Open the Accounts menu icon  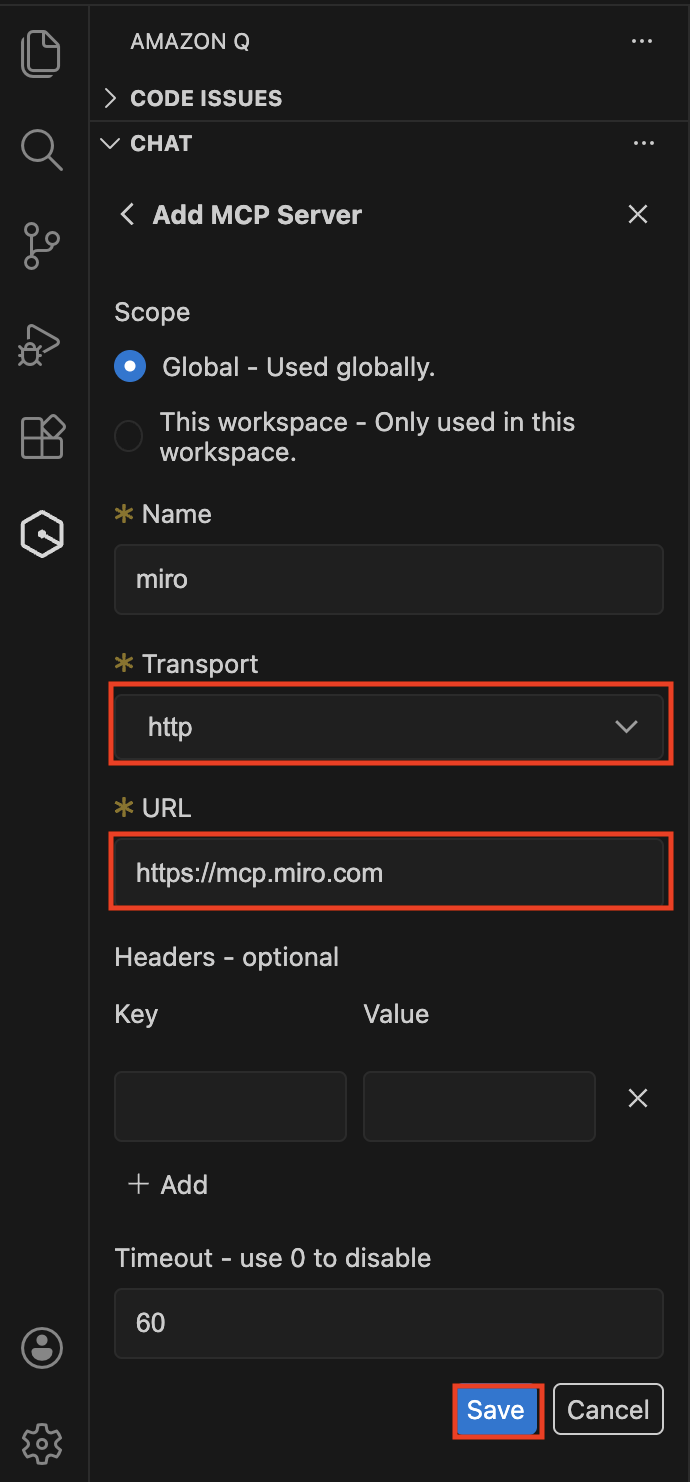(42, 1348)
